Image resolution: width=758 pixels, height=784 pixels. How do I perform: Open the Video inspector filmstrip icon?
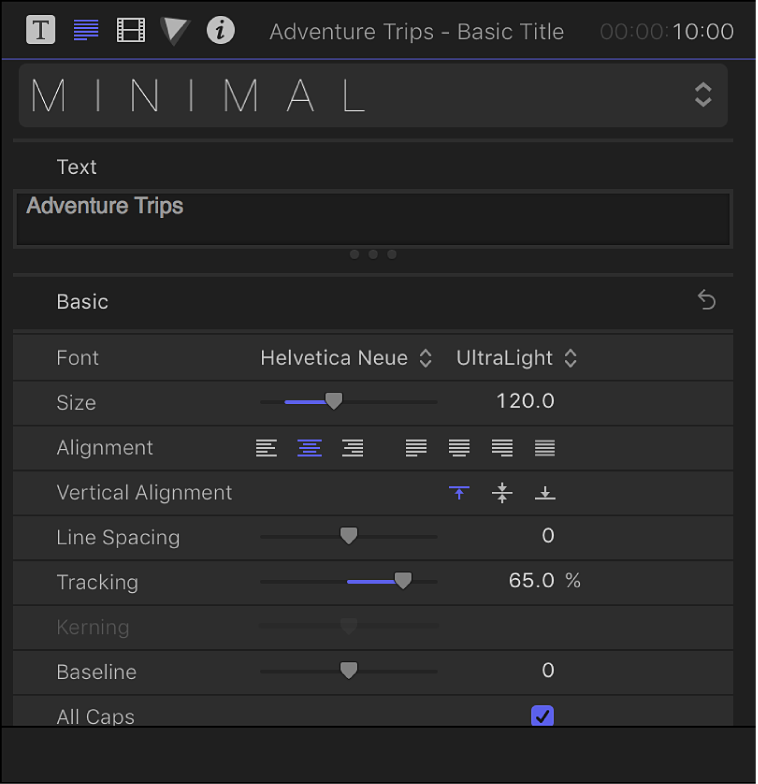tap(131, 30)
